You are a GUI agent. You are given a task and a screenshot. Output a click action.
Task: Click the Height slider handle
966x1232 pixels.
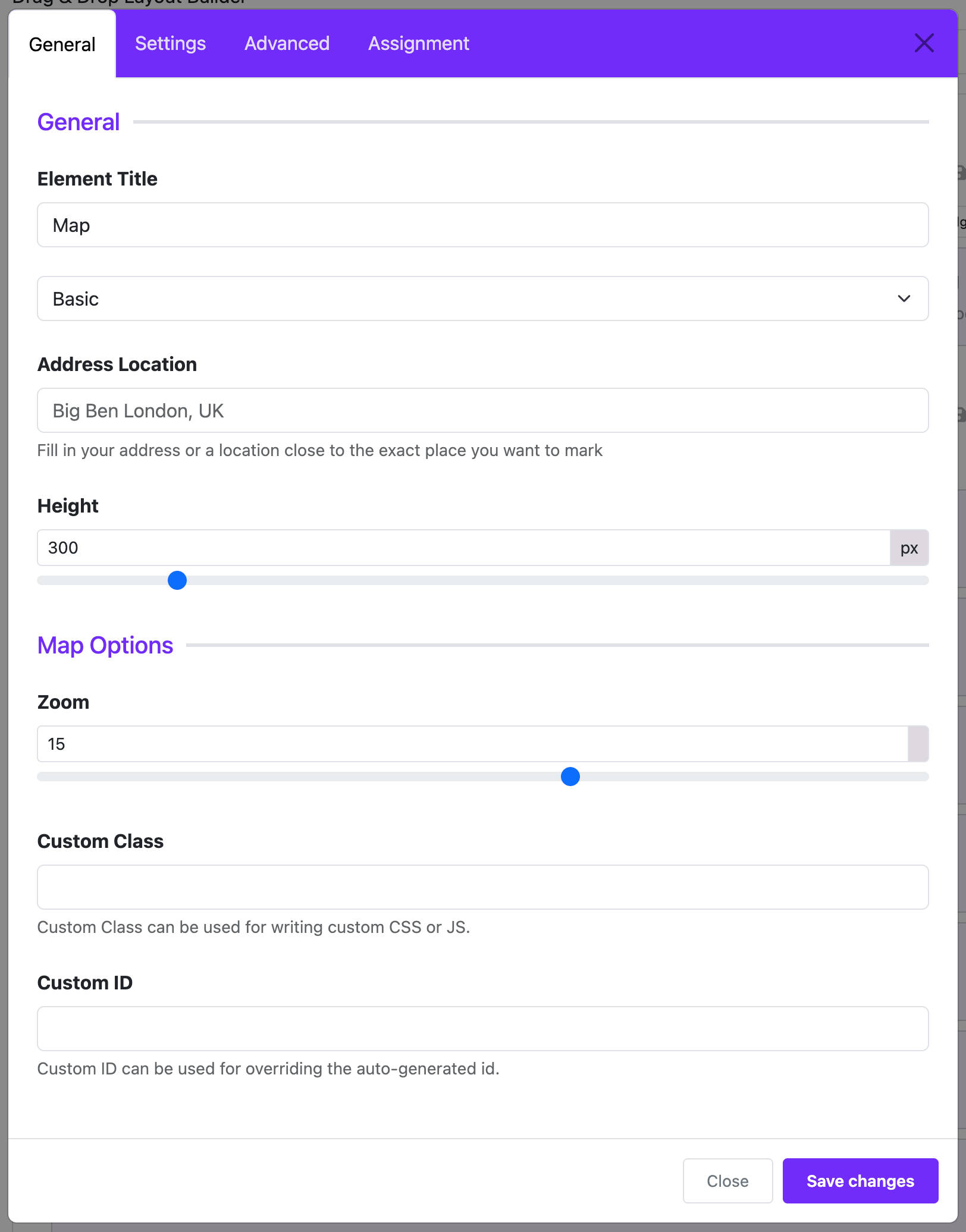tap(177, 580)
